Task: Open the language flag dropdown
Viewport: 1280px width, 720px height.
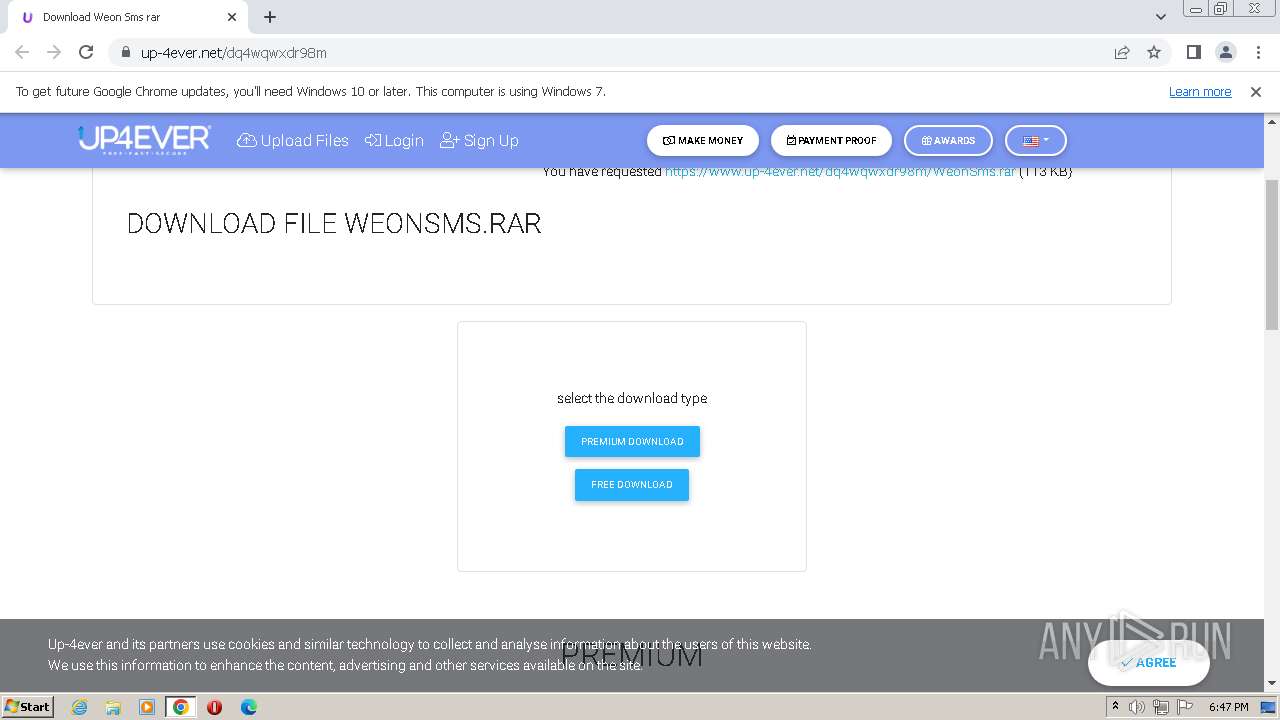Action: [1036, 140]
